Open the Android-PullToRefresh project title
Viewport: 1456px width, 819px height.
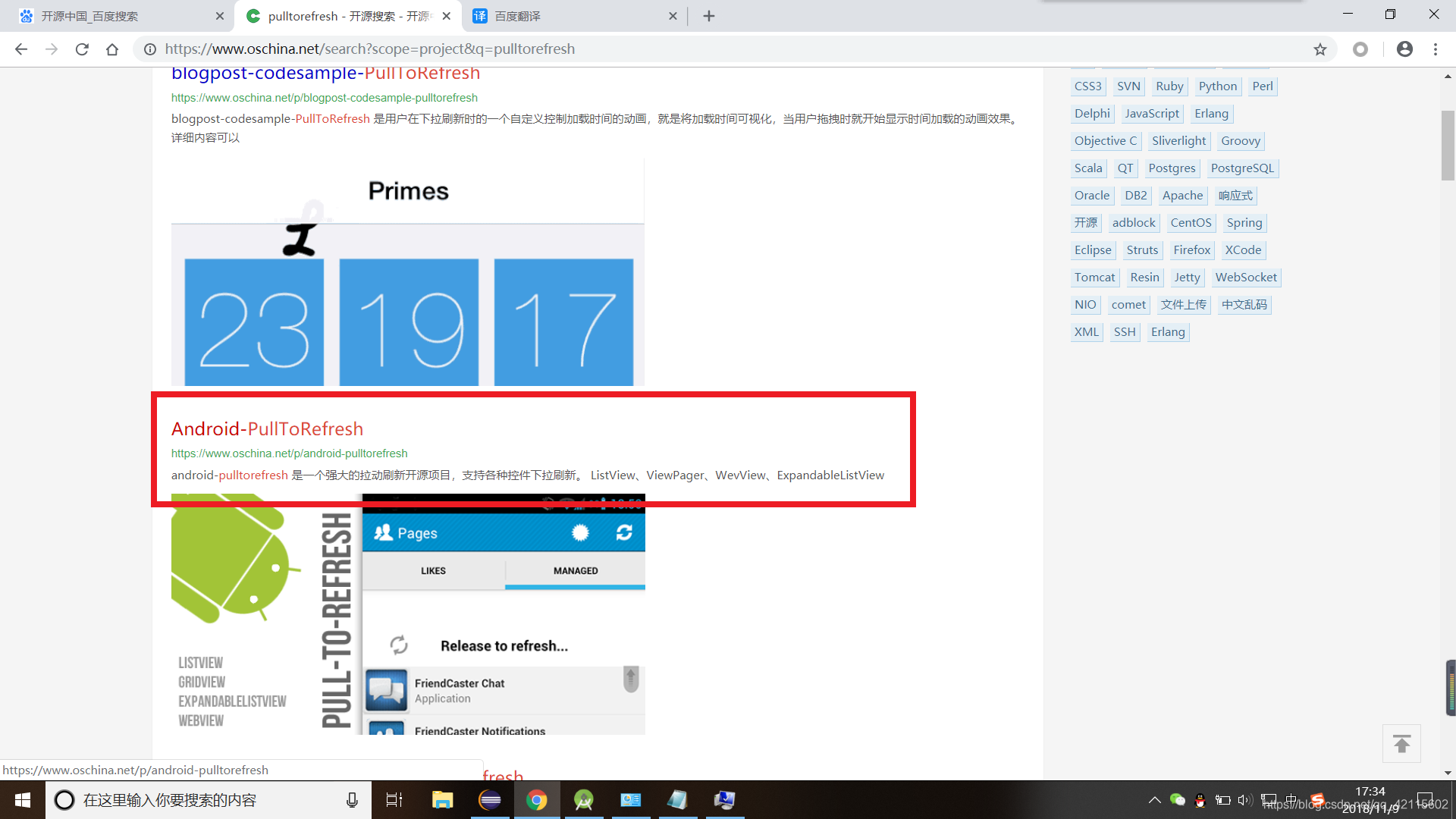pos(267,428)
